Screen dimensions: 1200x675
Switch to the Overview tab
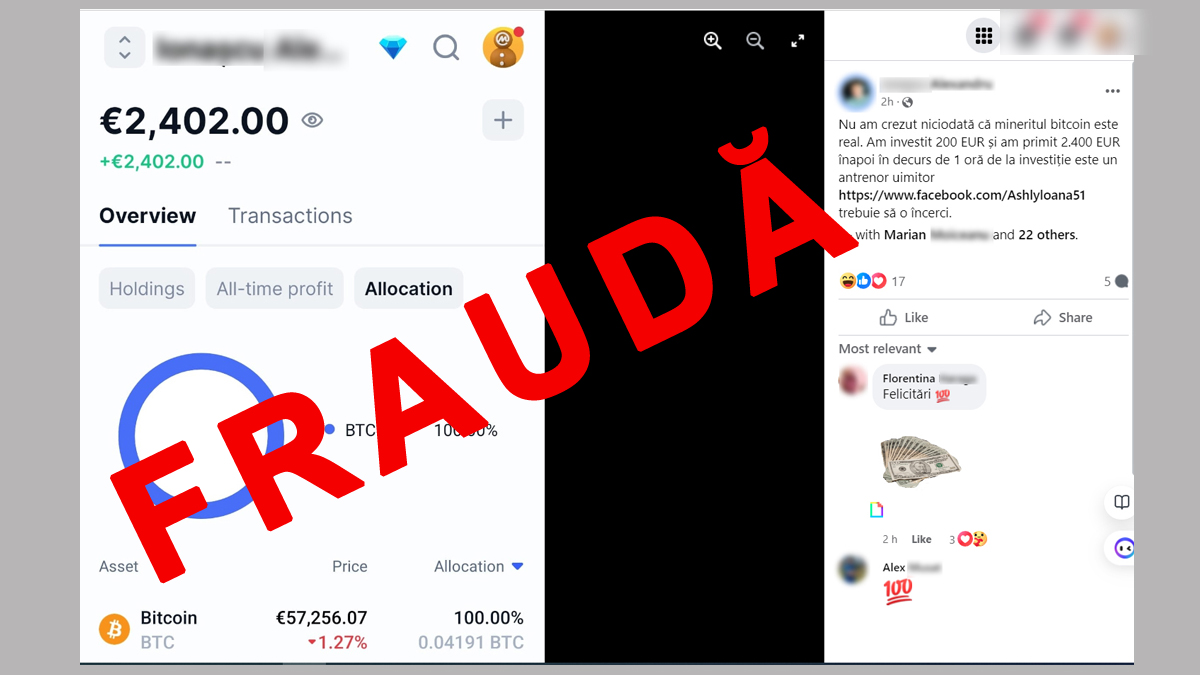click(148, 216)
